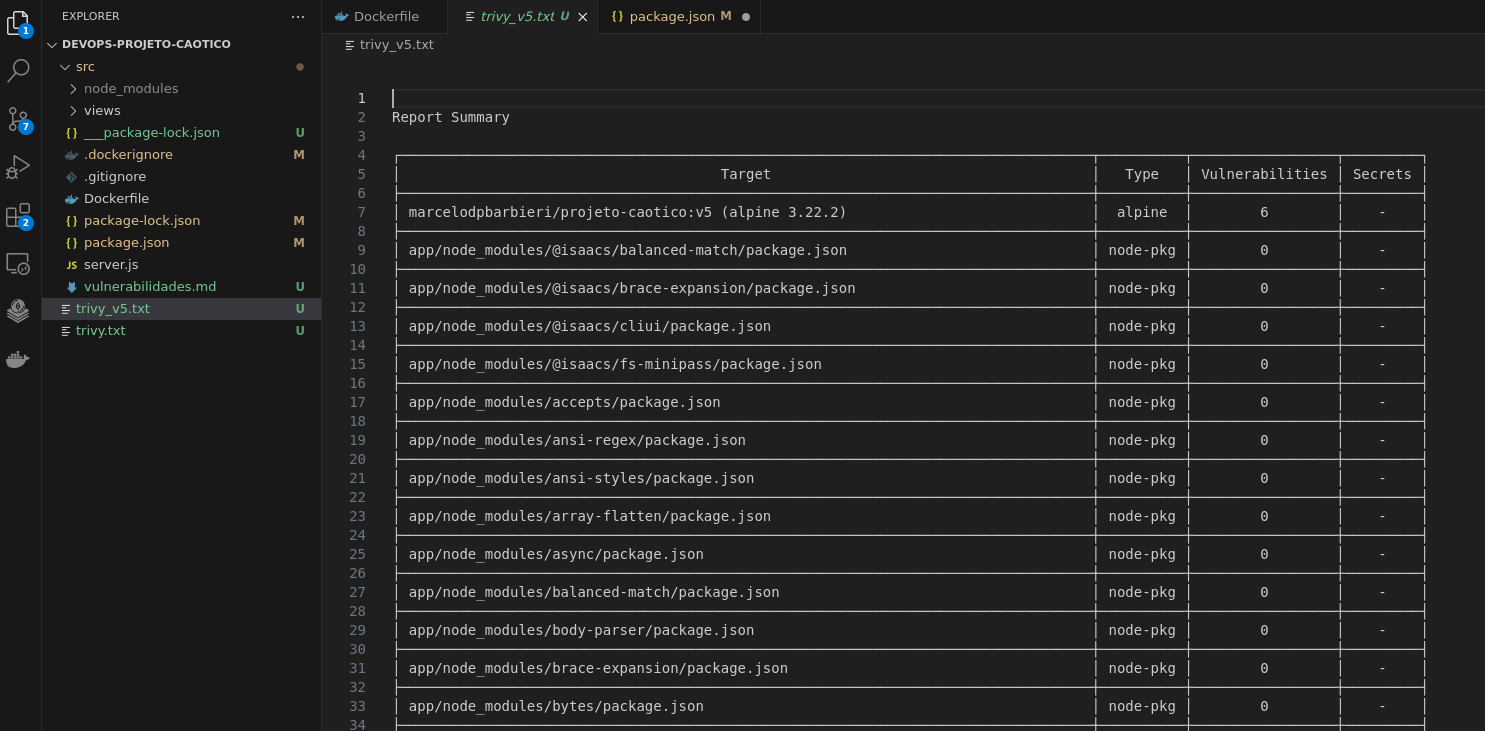Open the Docker view in activity bar
Viewport: 1485px width, 731px height.
18,359
